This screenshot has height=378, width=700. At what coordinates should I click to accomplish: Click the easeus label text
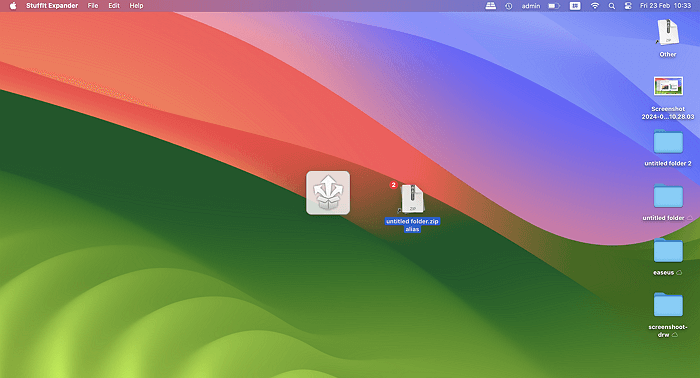(x=663, y=272)
